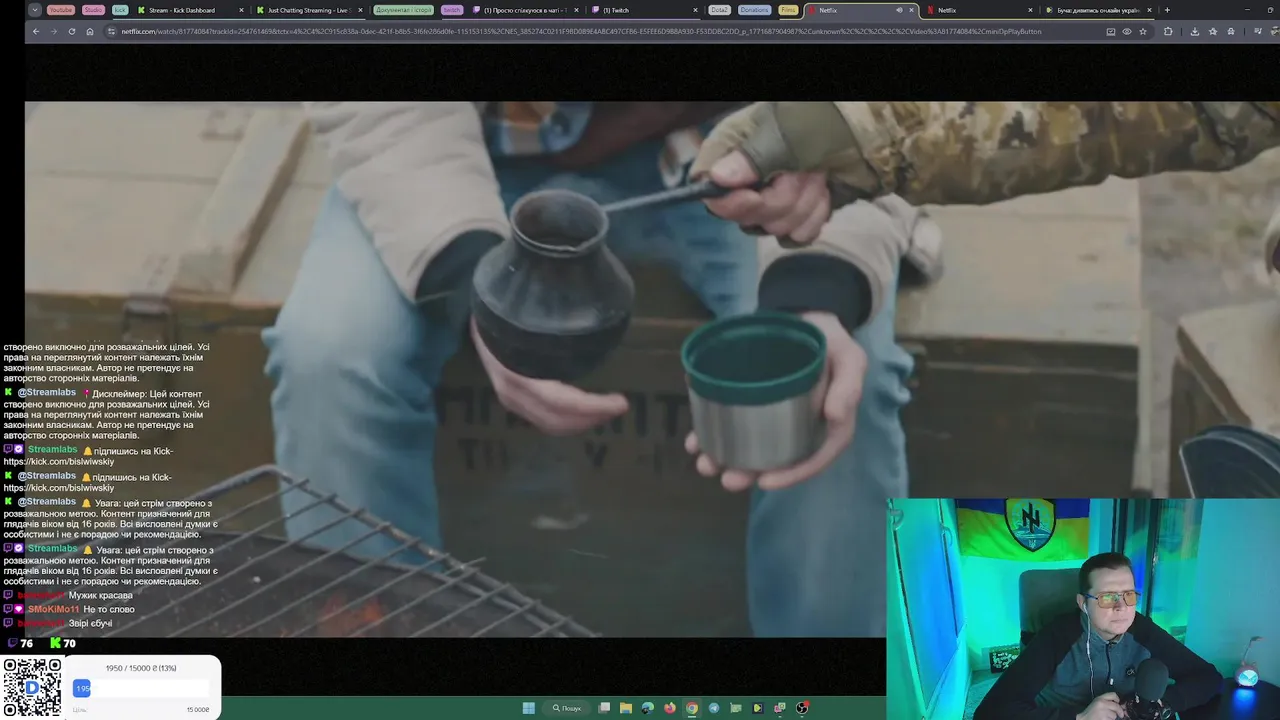Close the Stream - Kick Dashboard tab
Viewport: 1280px width, 720px height.
click(242, 10)
